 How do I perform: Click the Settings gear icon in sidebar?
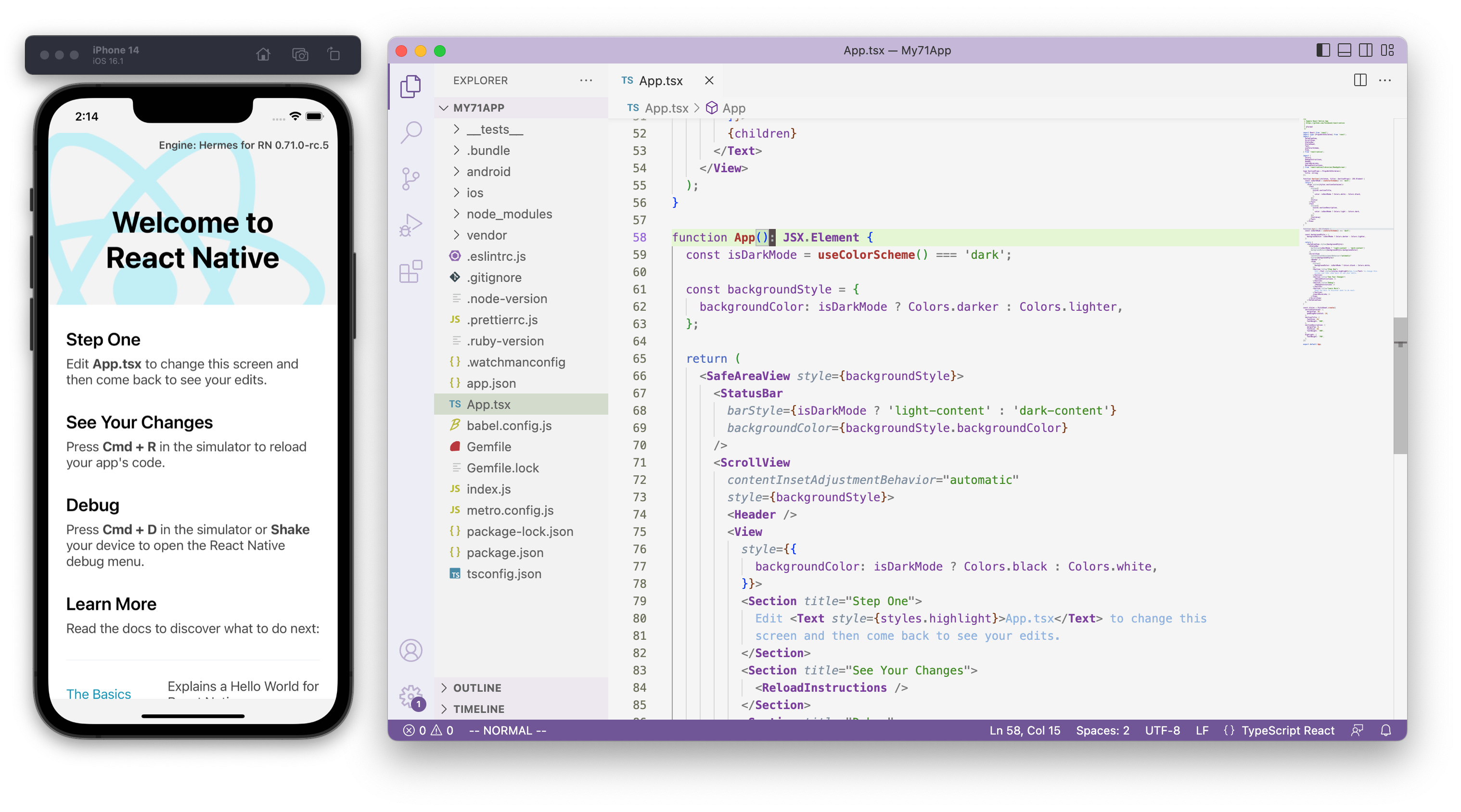point(411,699)
